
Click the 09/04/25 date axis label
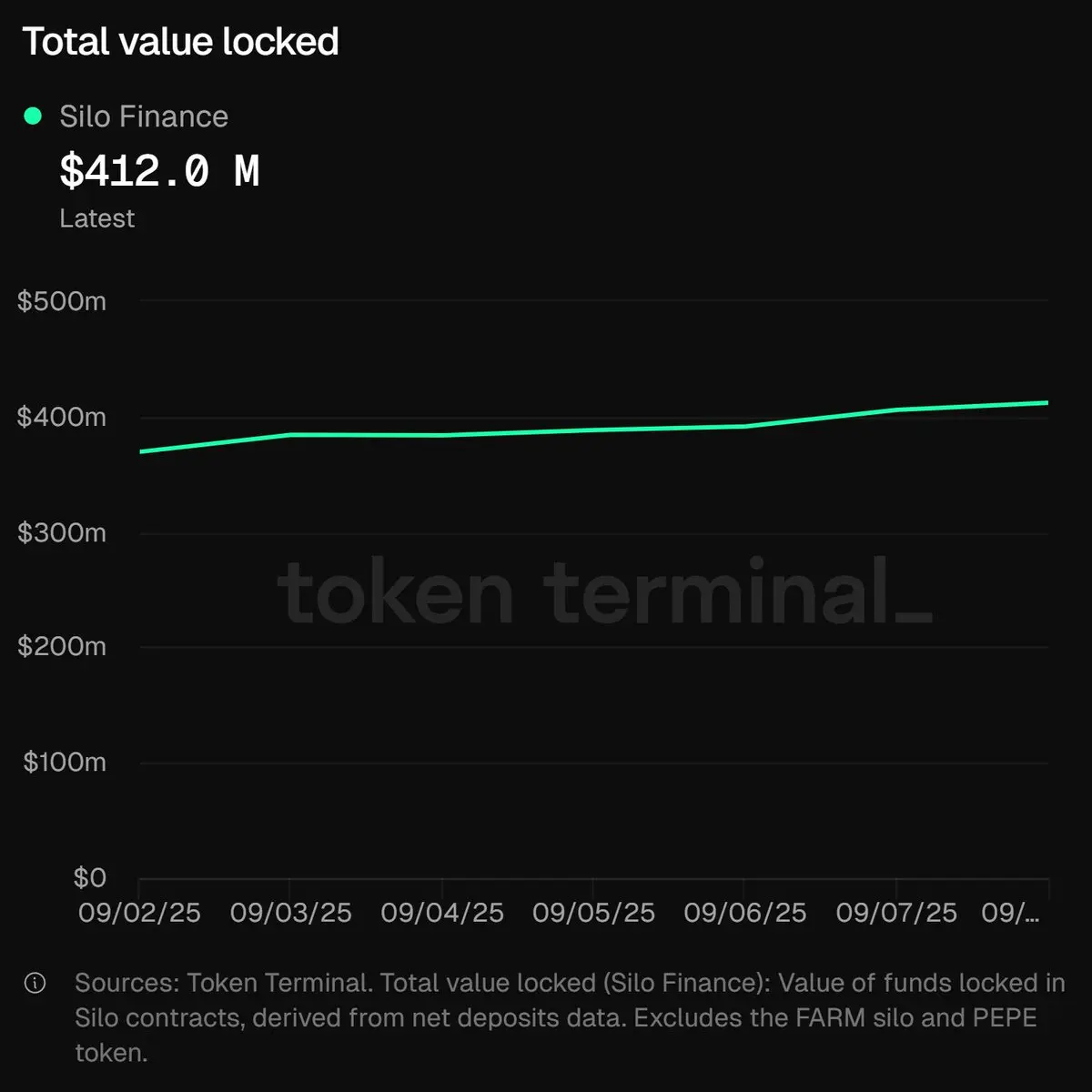(442, 913)
